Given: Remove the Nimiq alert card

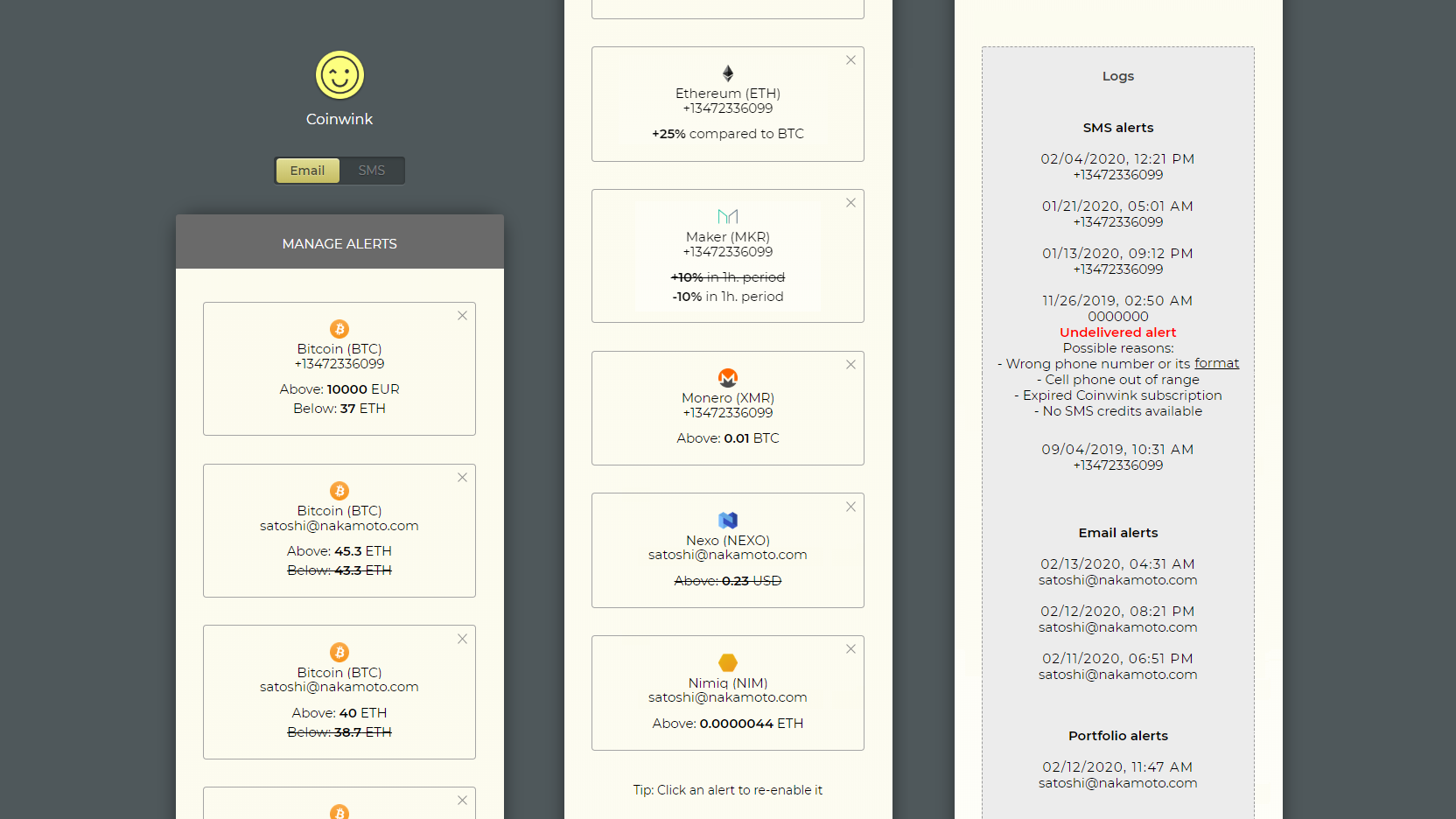Looking at the screenshot, I should click(x=850, y=649).
